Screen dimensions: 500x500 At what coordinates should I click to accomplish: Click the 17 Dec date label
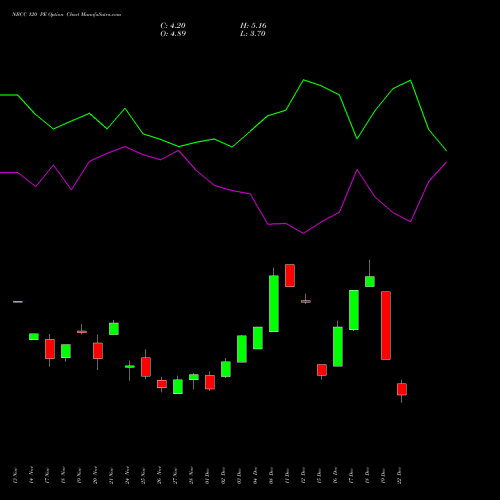(x=351, y=475)
